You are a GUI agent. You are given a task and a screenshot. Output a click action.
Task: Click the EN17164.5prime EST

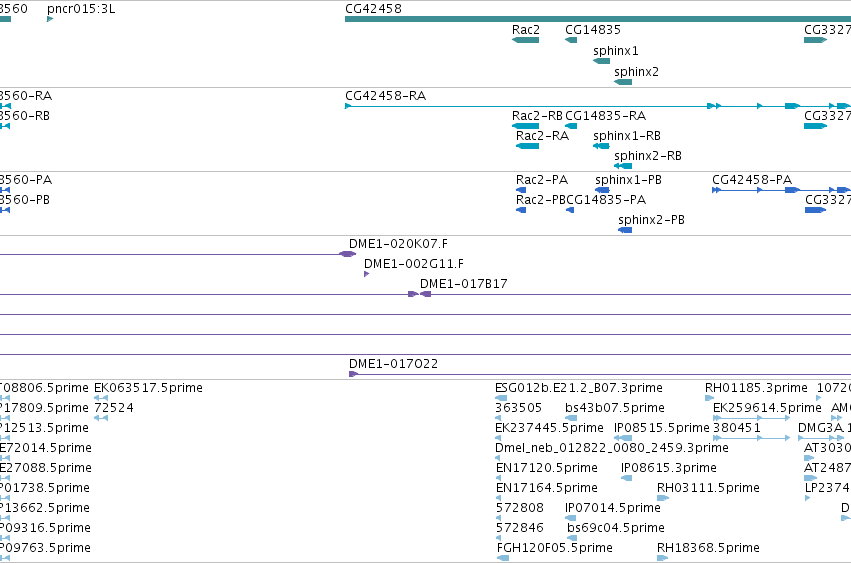coord(498,498)
